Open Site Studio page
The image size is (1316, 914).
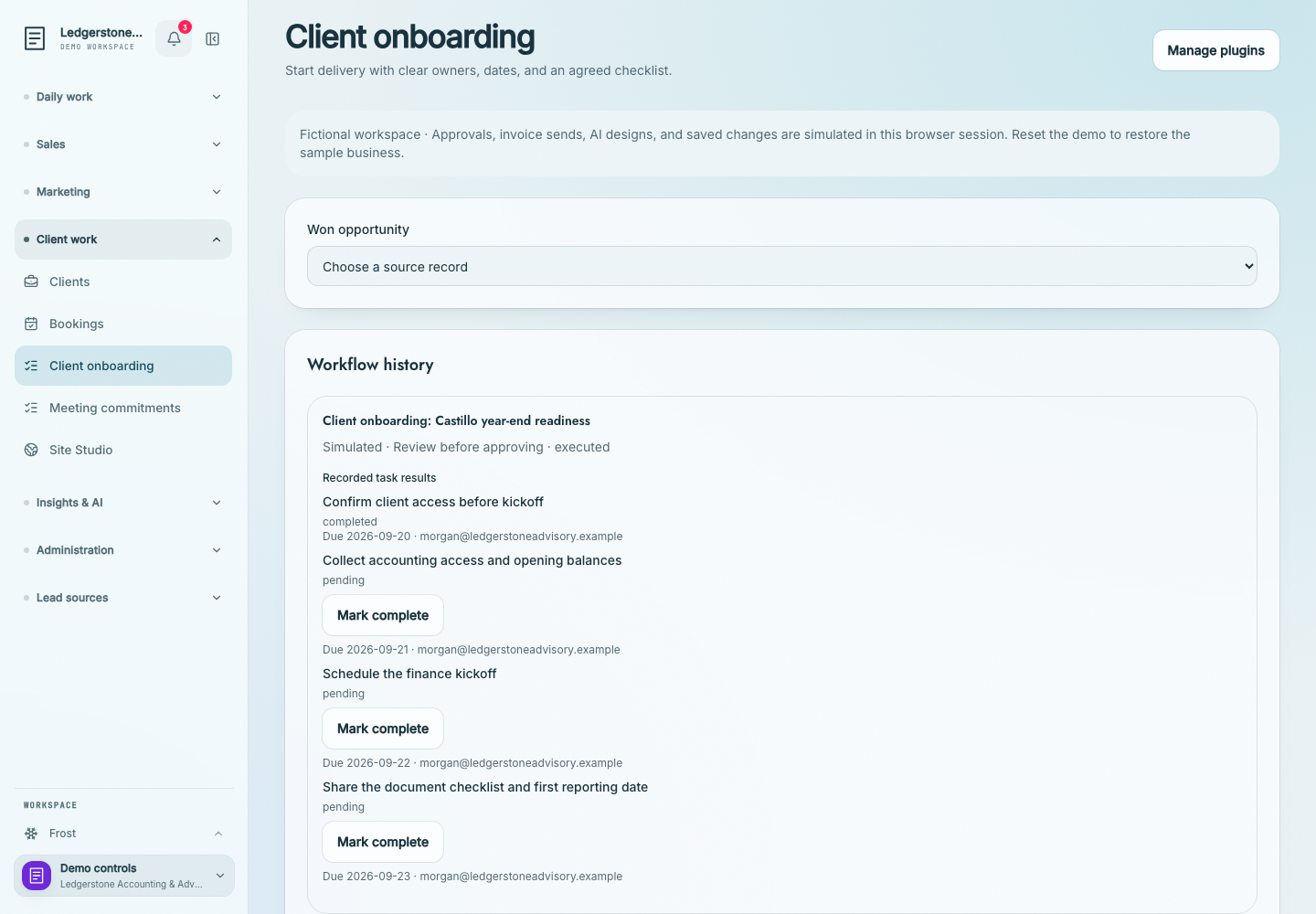[x=123, y=450]
